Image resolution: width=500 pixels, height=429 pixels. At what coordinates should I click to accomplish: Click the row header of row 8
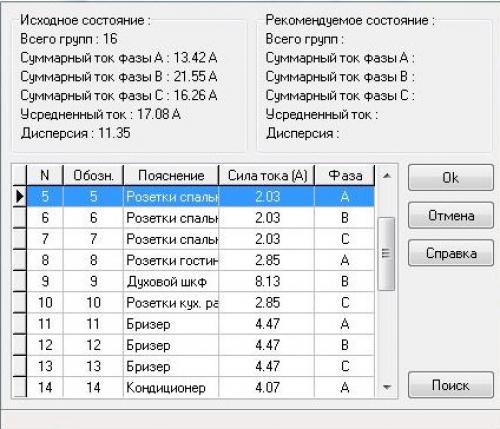(20, 260)
